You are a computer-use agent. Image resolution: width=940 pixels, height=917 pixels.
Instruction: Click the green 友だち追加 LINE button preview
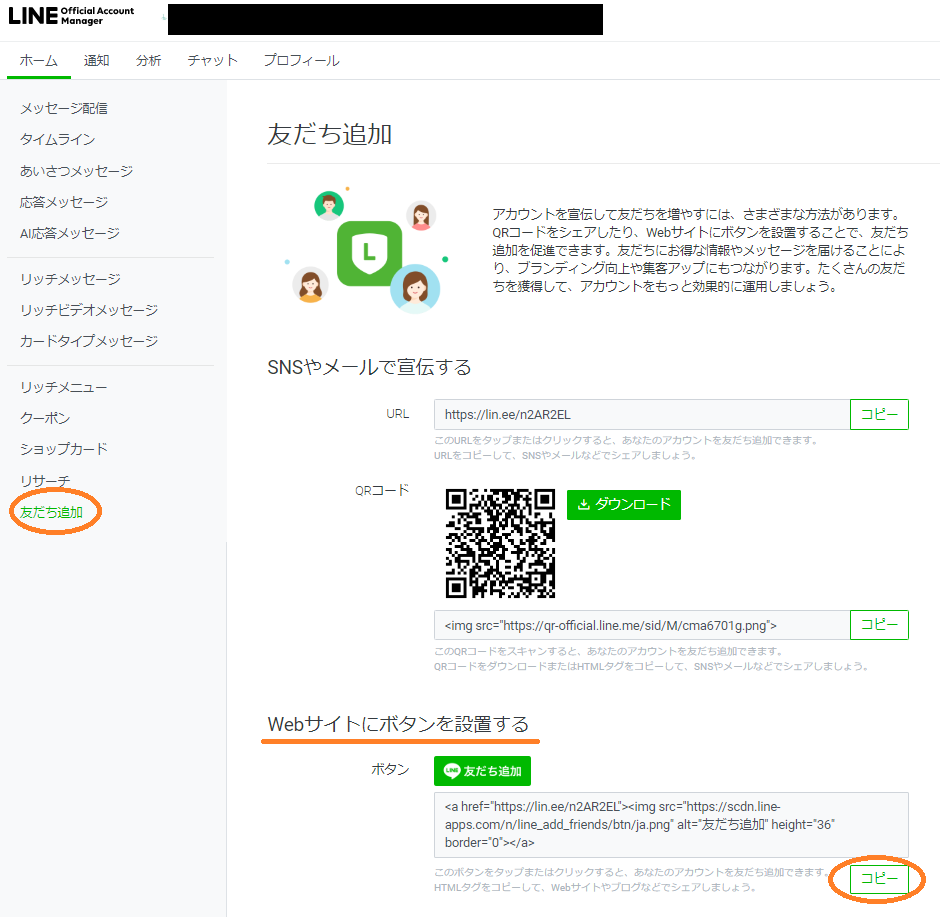(483, 771)
